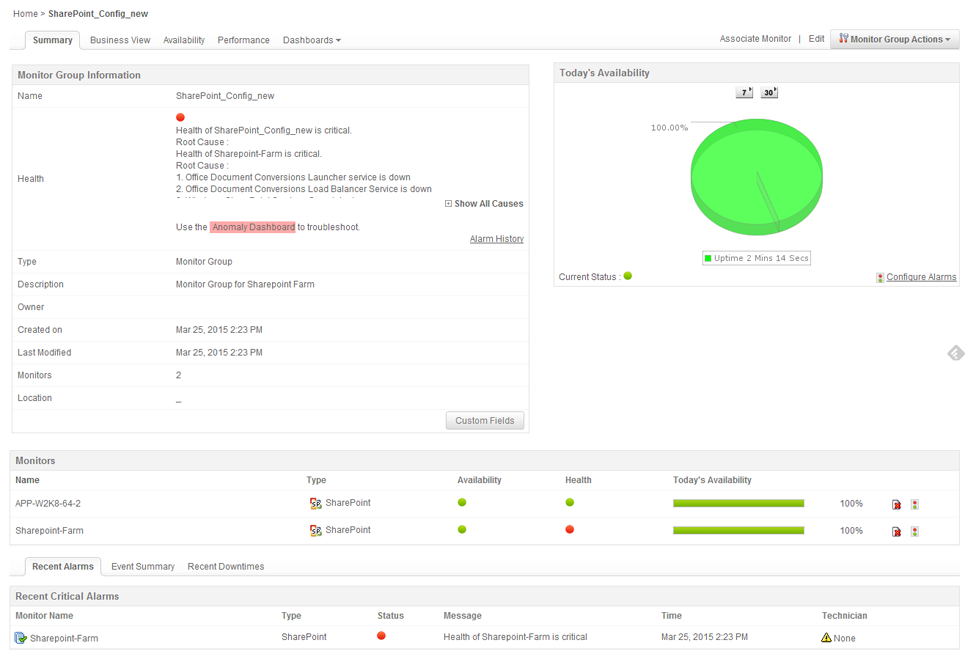Screen dimensions: 965x662
Task: Open the Dashboards dropdown
Action: coord(311,40)
